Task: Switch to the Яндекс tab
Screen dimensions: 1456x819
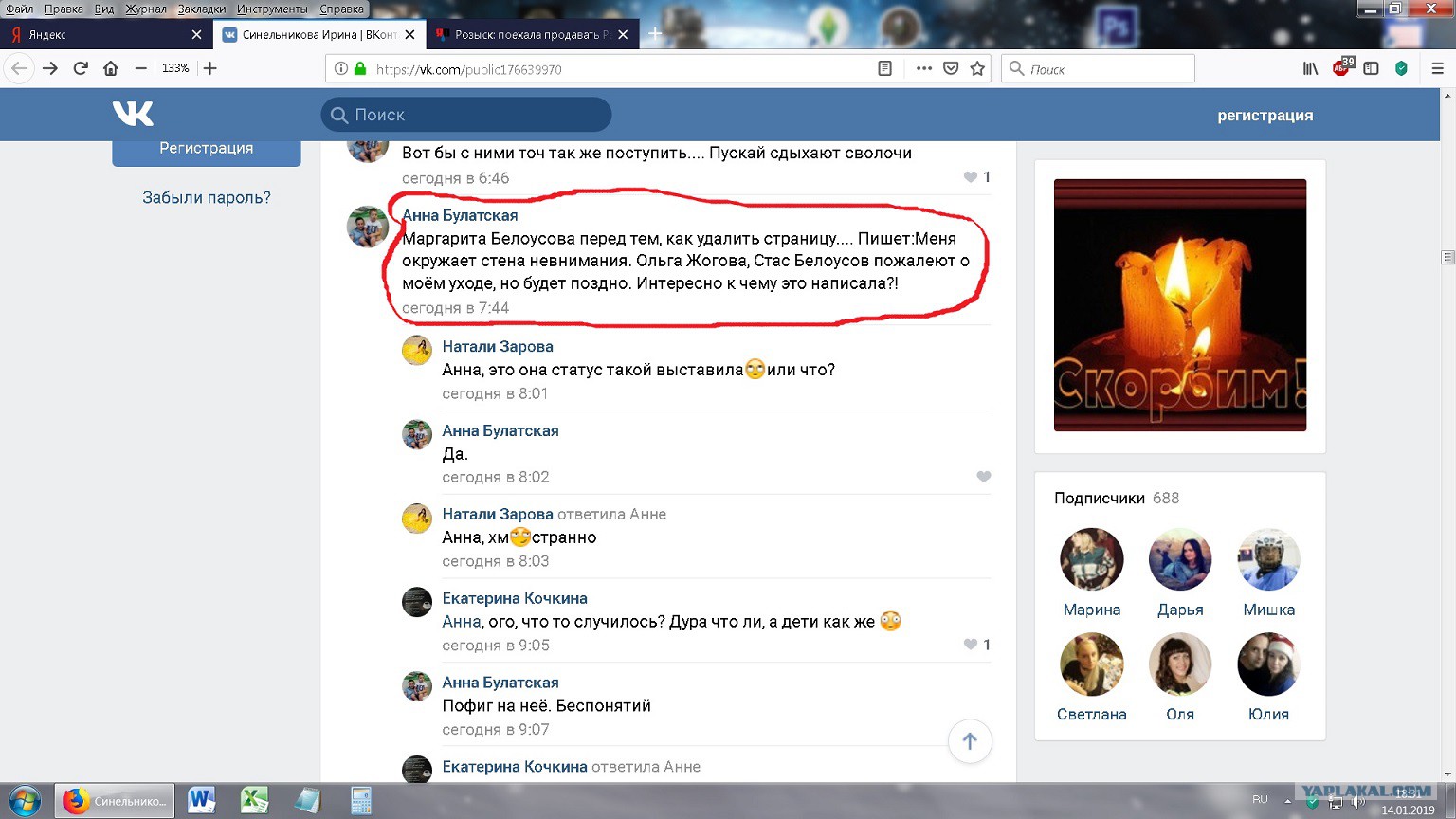Action: point(105,34)
